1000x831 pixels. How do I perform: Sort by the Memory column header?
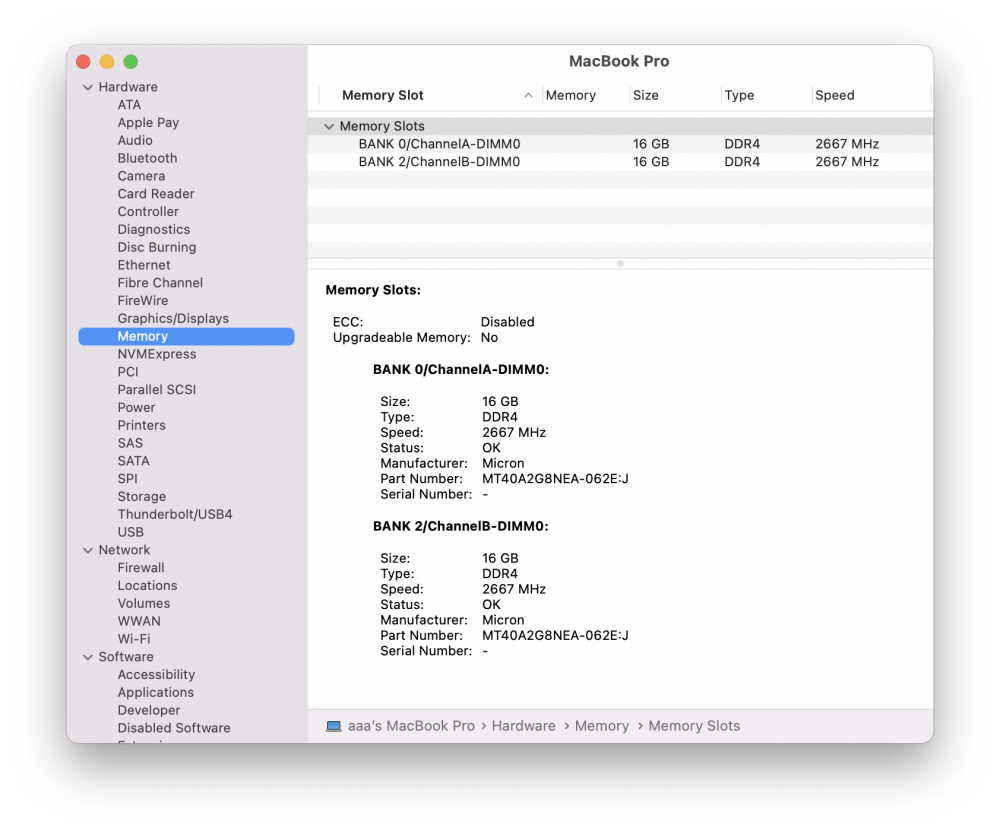click(585, 96)
